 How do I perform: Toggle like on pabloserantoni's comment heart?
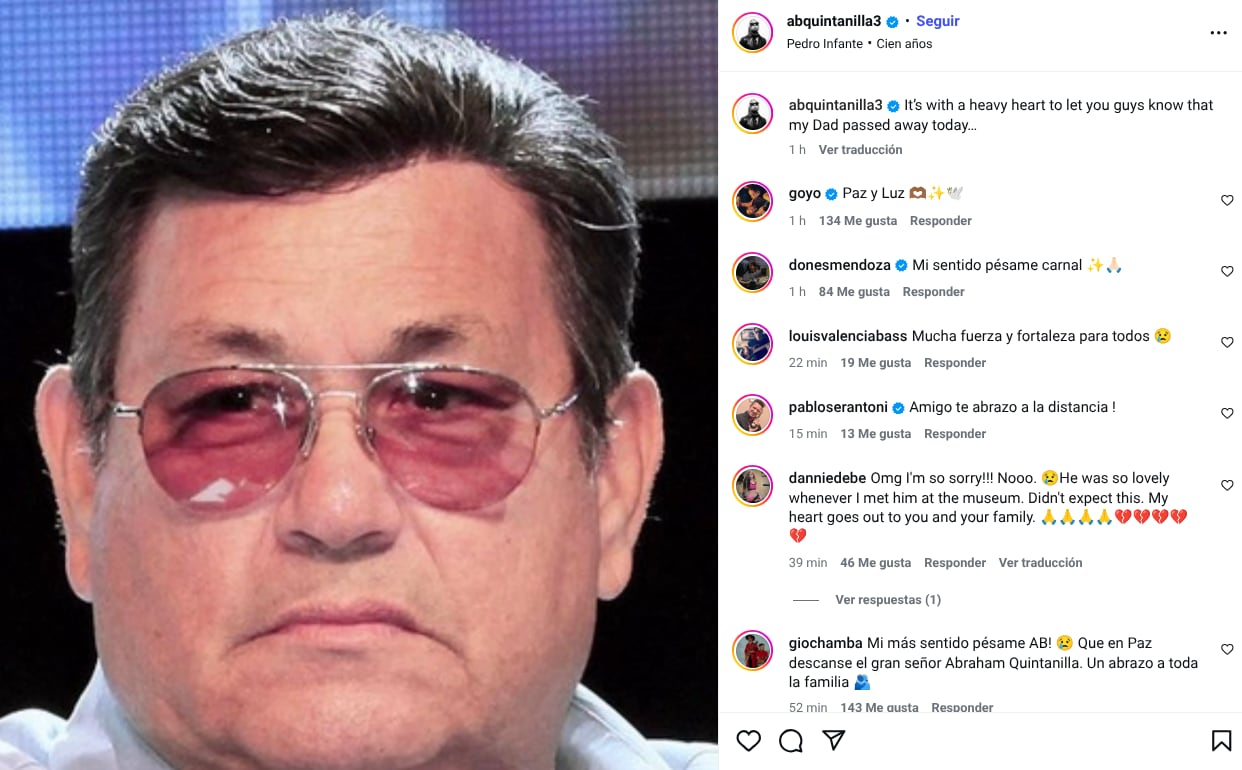pyautogui.click(x=1227, y=413)
